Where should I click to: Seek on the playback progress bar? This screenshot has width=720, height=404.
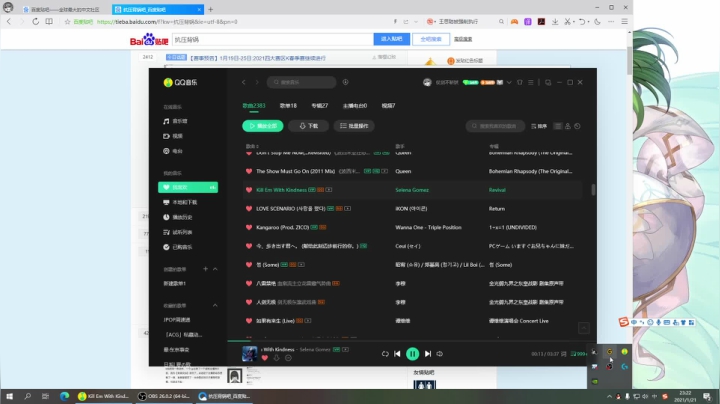(408, 341)
